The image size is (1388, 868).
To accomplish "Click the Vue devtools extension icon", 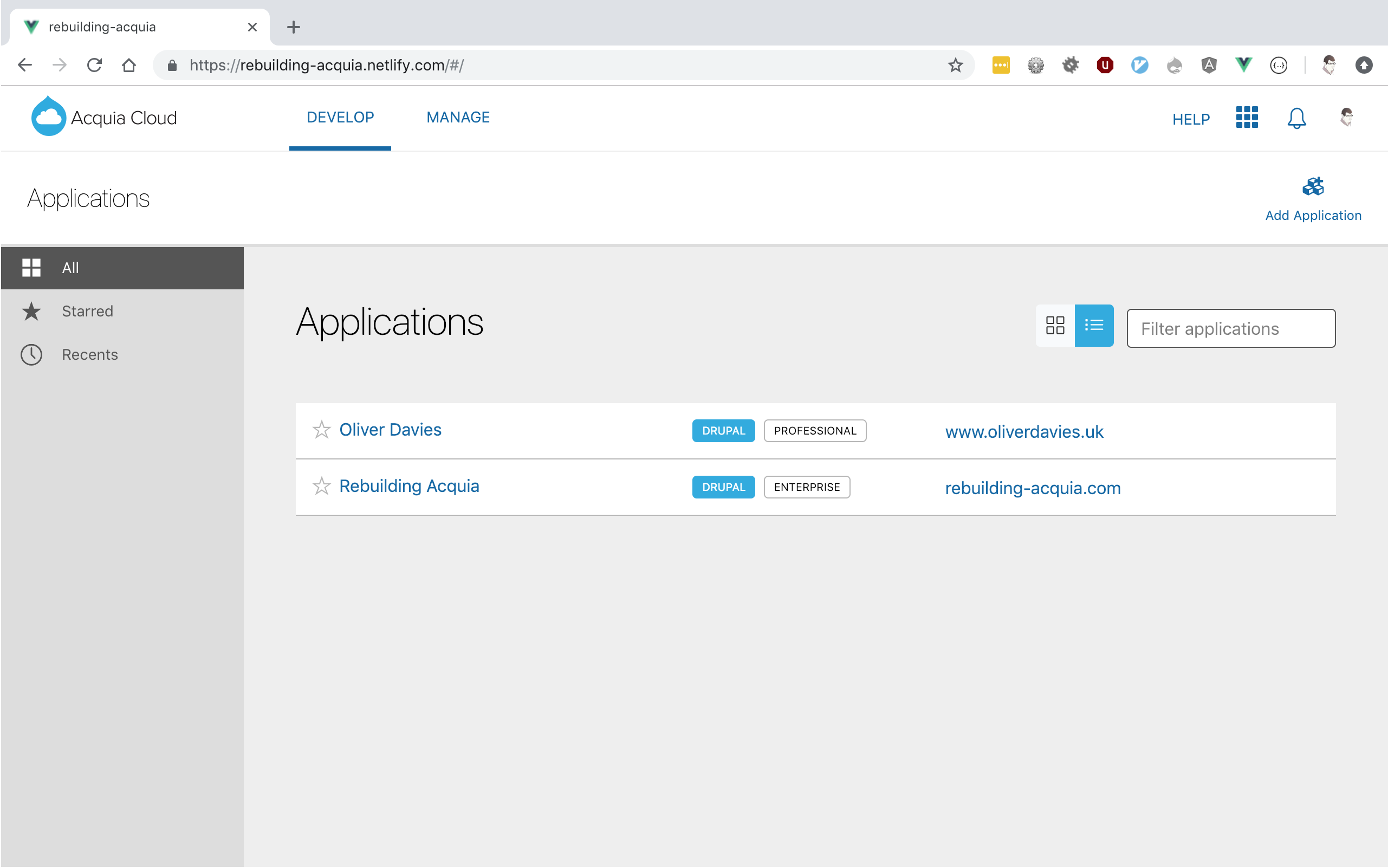I will [1243, 65].
